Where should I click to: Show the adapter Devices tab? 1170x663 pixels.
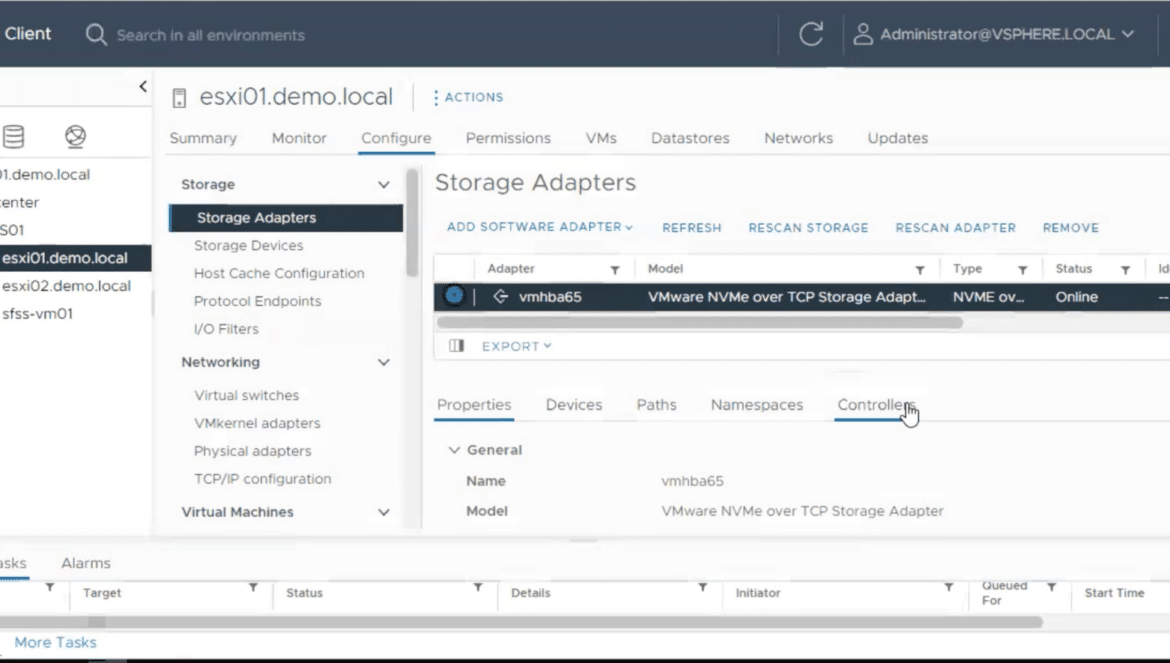coord(574,405)
